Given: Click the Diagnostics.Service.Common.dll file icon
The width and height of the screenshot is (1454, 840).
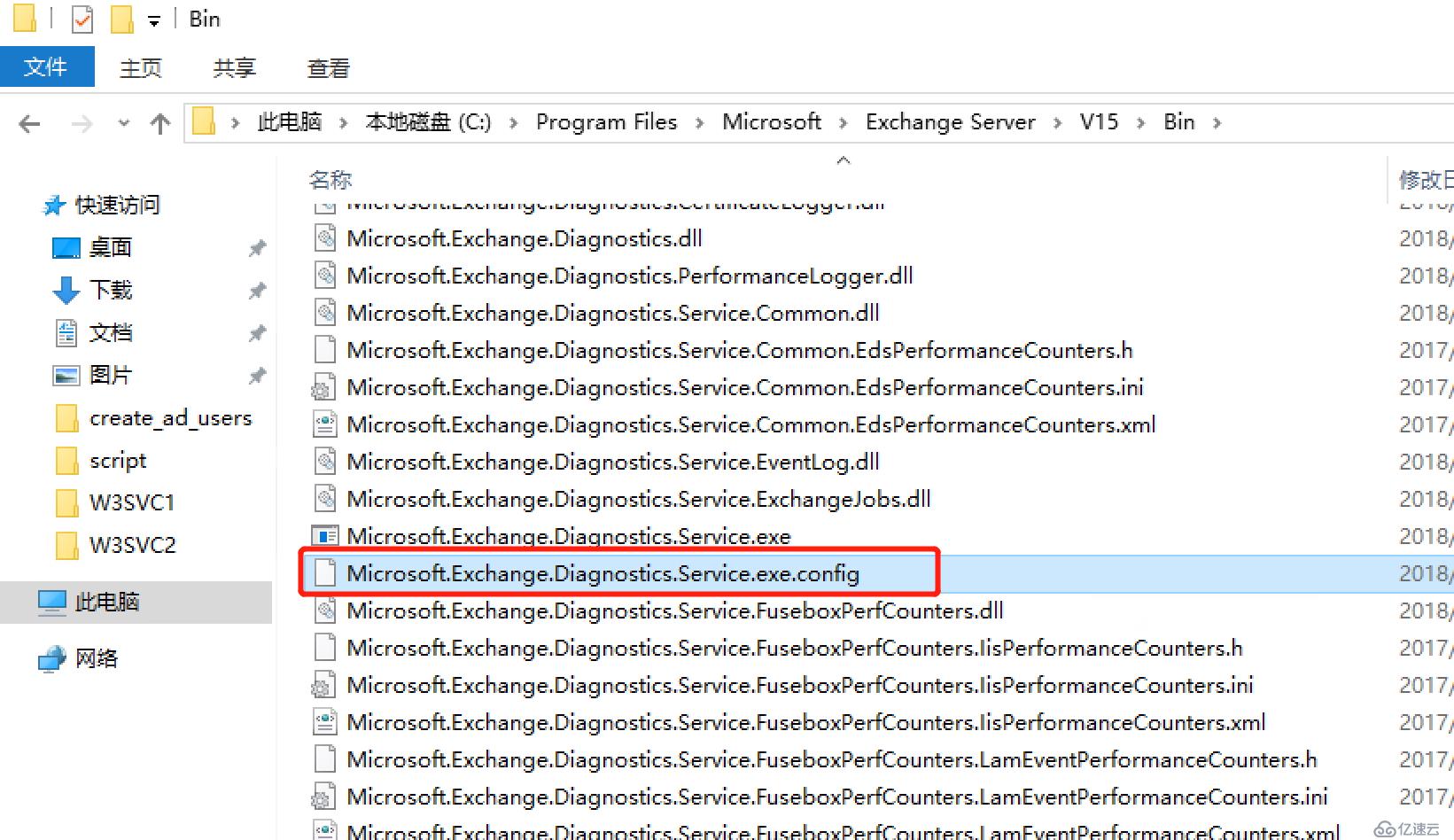Looking at the screenshot, I should point(325,312).
